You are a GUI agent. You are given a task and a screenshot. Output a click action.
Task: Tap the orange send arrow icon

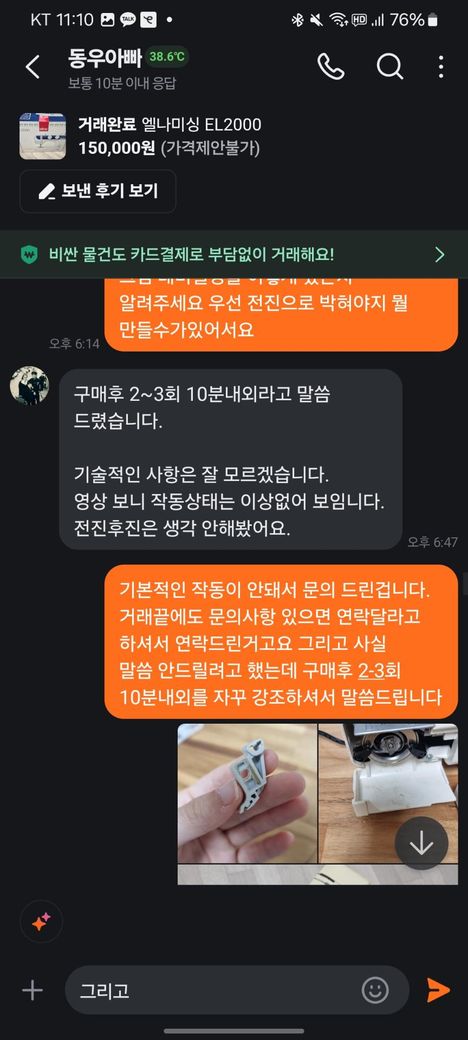point(438,990)
